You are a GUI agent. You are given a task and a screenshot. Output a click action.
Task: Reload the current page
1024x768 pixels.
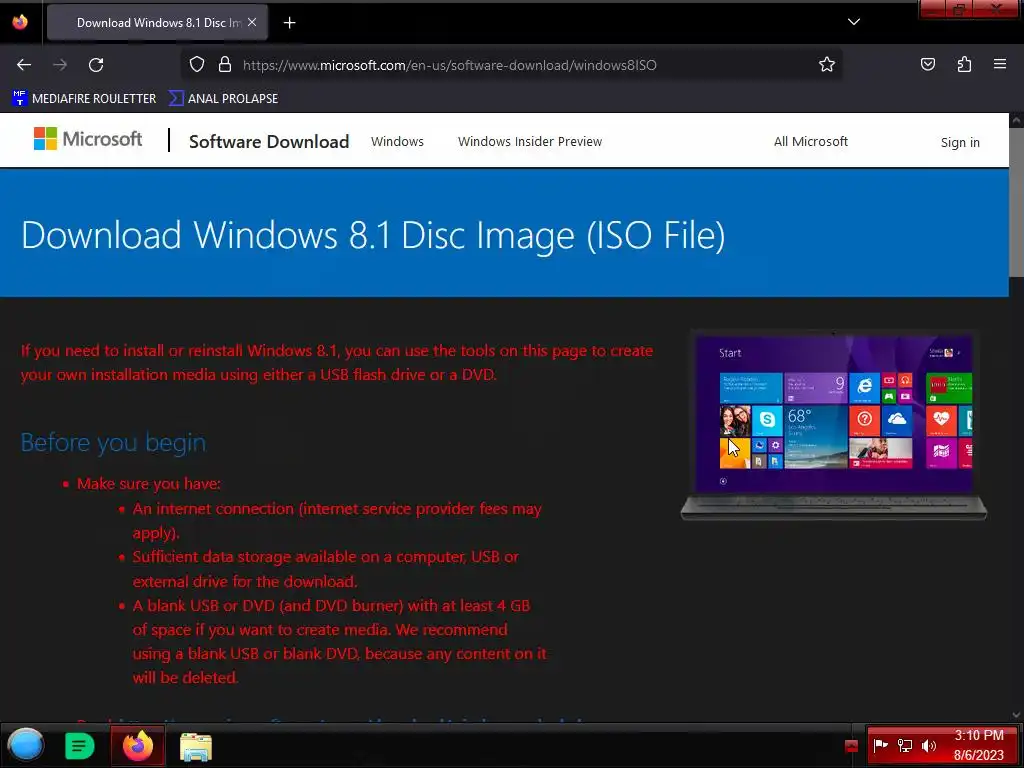click(96, 65)
